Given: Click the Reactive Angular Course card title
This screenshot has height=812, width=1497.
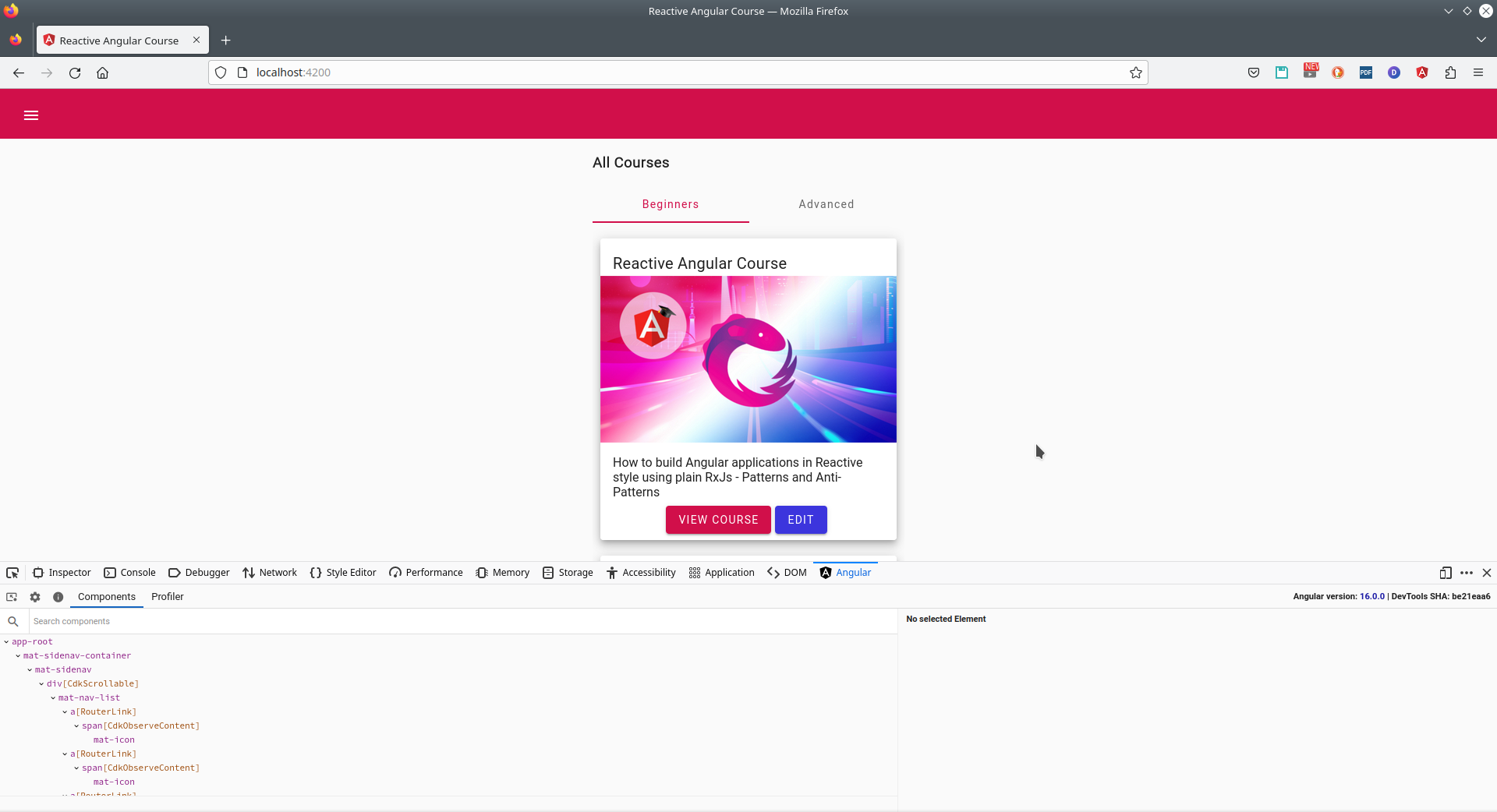Looking at the screenshot, I should (x=699, y=263).
